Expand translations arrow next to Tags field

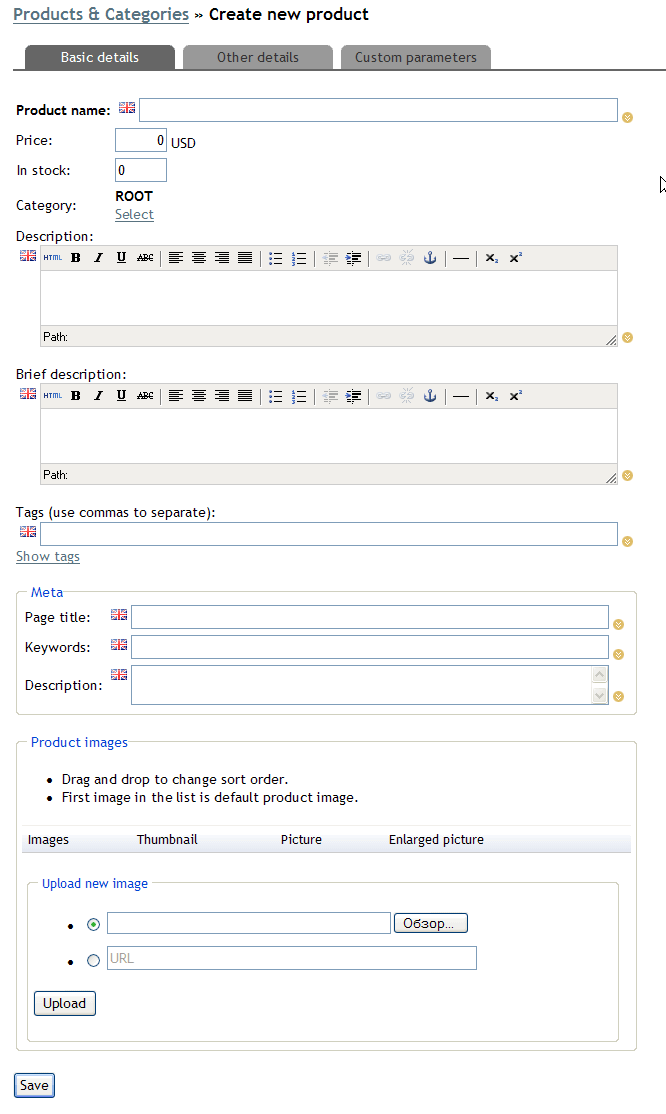pos(628,542)
